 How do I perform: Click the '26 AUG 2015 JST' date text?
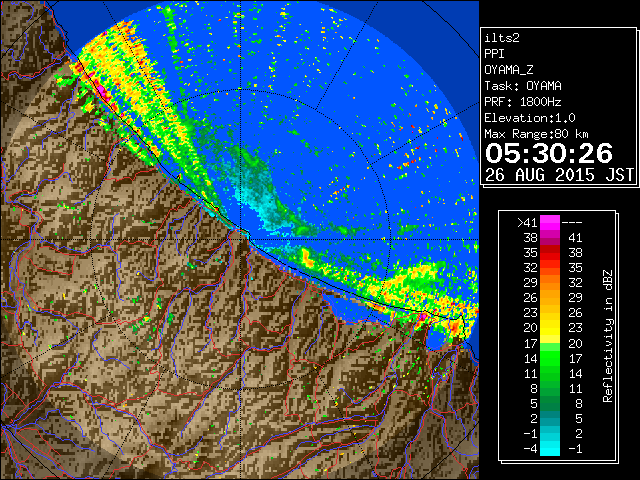pyautogui.click(x=560, y=175)
